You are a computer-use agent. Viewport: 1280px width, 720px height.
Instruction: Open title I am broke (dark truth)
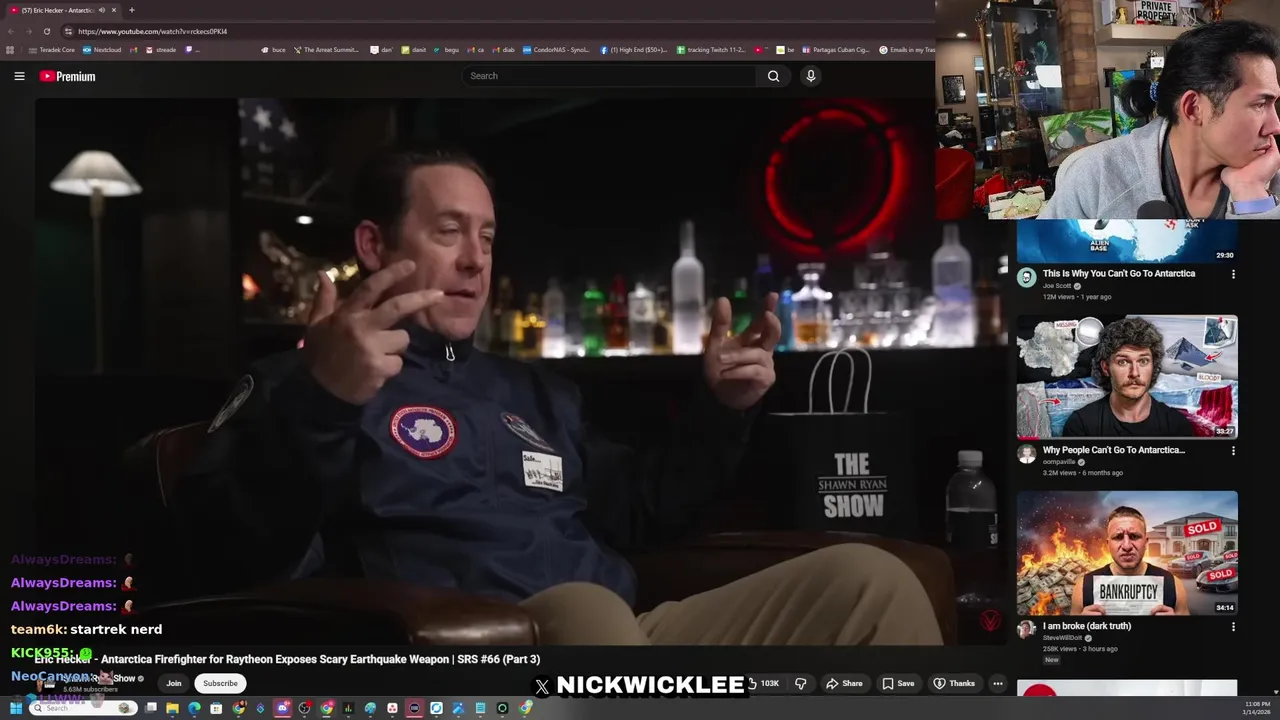[x=1087, y=626]
